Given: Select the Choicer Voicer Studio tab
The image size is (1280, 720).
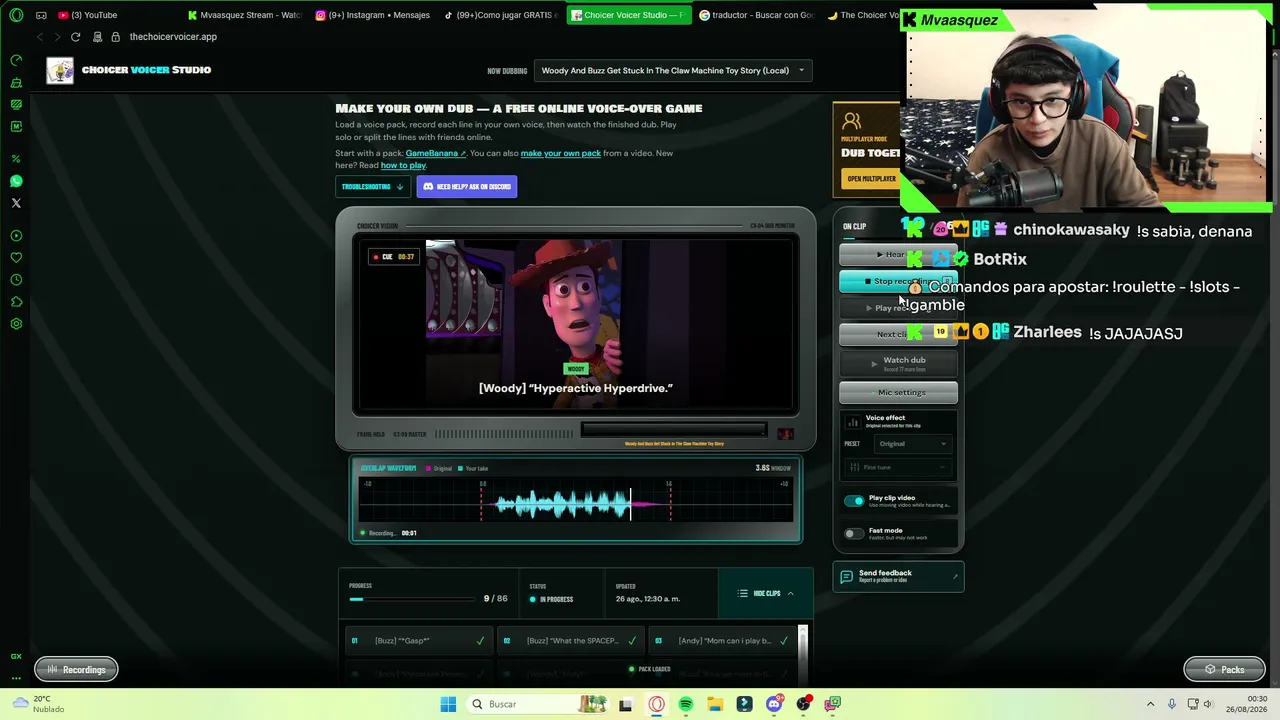Looking at the screenshot, I should click(x=628, y=15).
